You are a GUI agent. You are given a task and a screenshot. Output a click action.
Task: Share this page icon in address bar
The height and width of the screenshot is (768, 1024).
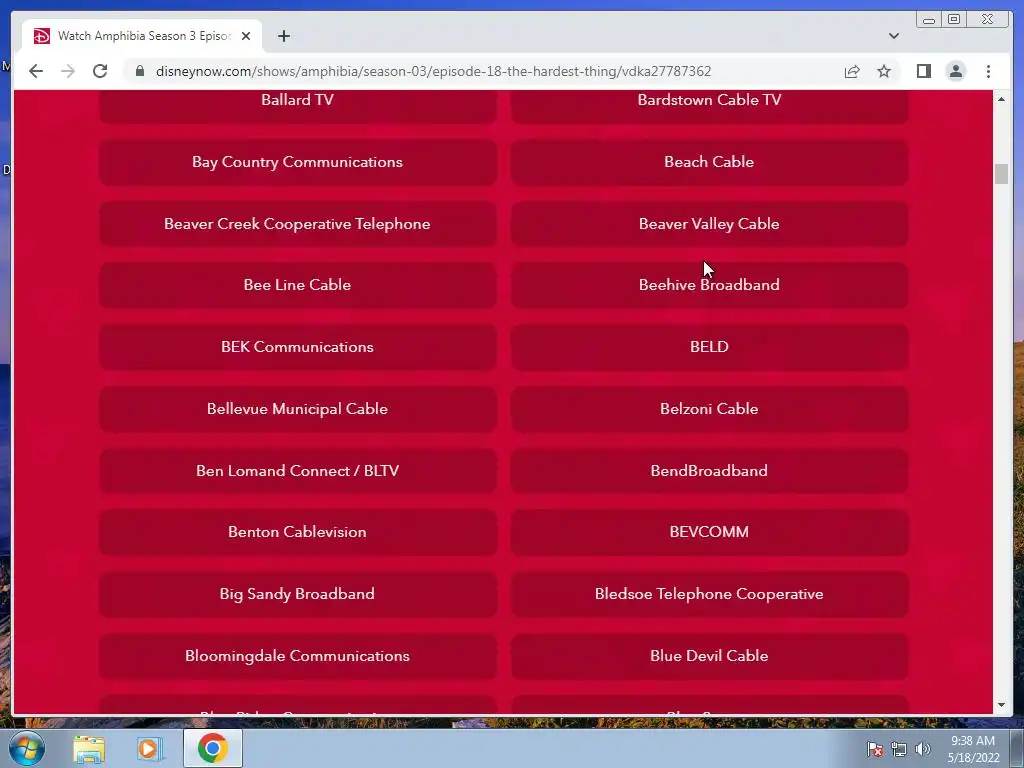pos(852,71)
